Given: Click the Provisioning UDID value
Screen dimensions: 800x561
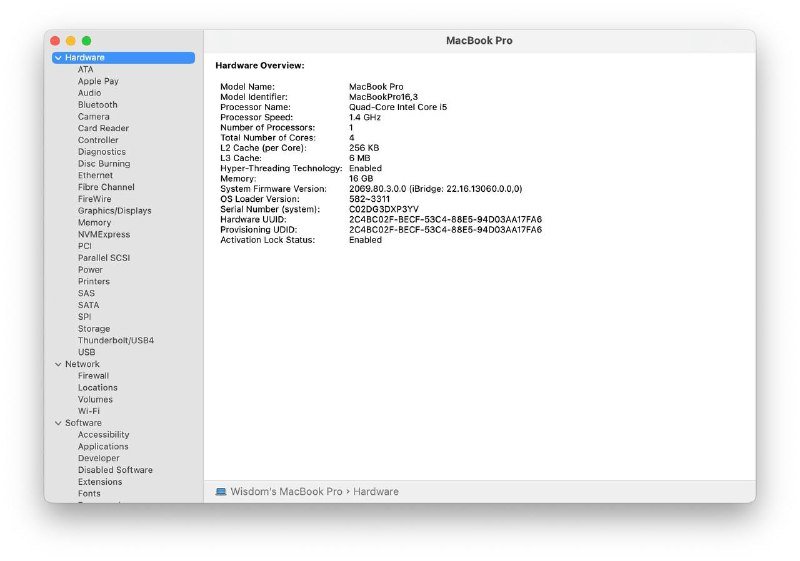Looking at the screenshot, I should 445,230.
